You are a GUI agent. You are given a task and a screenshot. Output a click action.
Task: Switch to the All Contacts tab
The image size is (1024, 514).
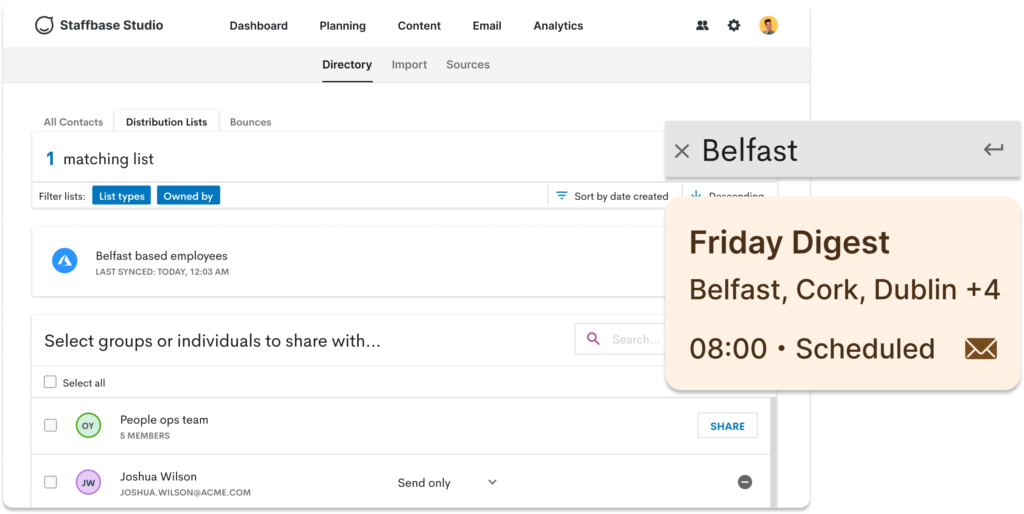click(73, 121)
